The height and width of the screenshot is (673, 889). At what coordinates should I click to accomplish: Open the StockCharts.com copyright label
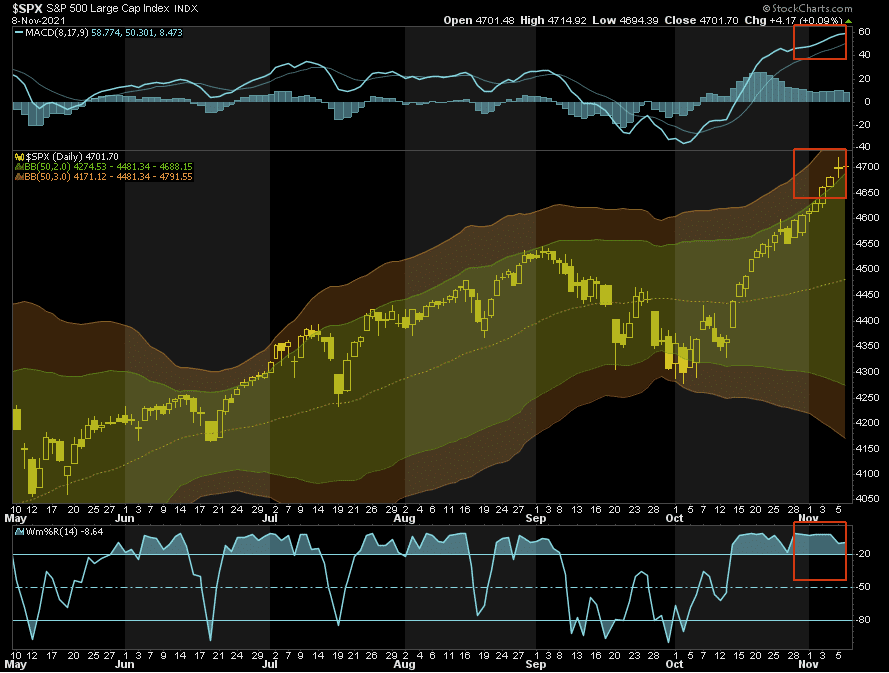(807, 8)
